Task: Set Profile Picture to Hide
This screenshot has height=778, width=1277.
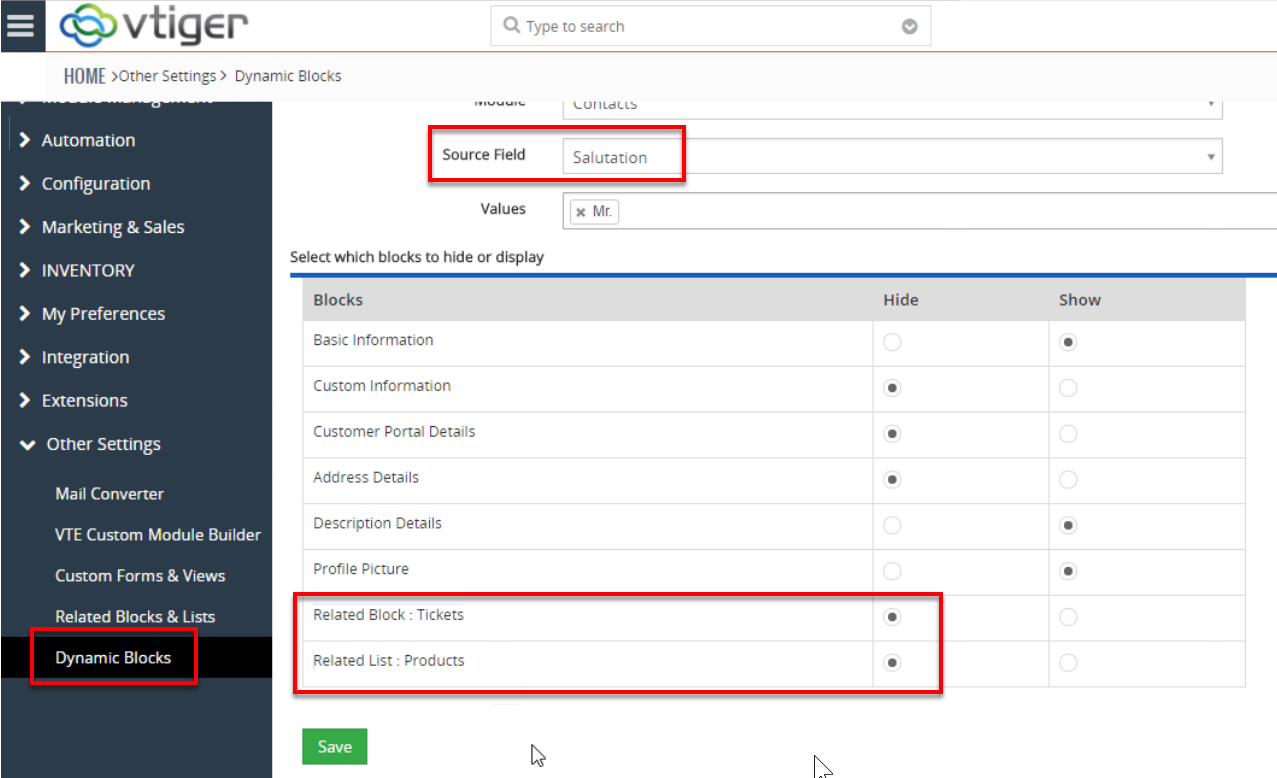Action: (x=892, y=571)
